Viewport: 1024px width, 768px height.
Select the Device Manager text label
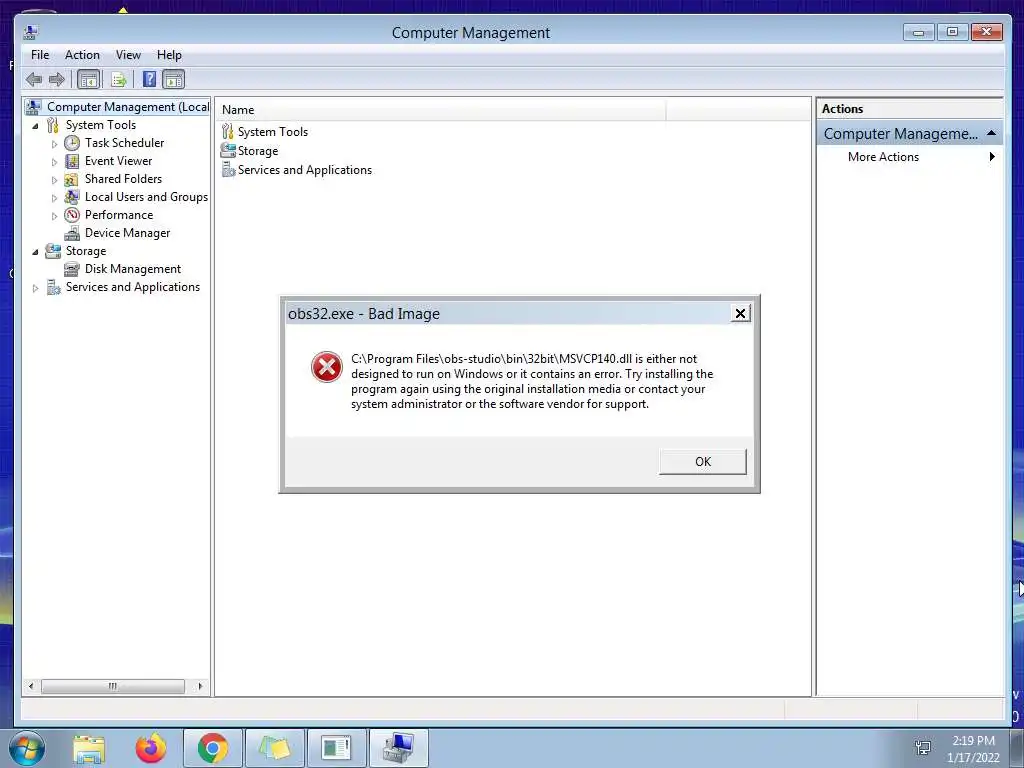pos(127,233)
